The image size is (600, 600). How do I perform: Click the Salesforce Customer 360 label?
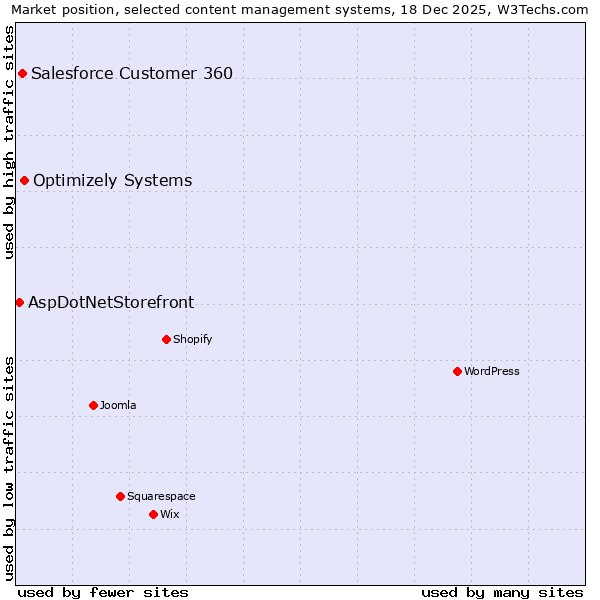click(132, 73)
